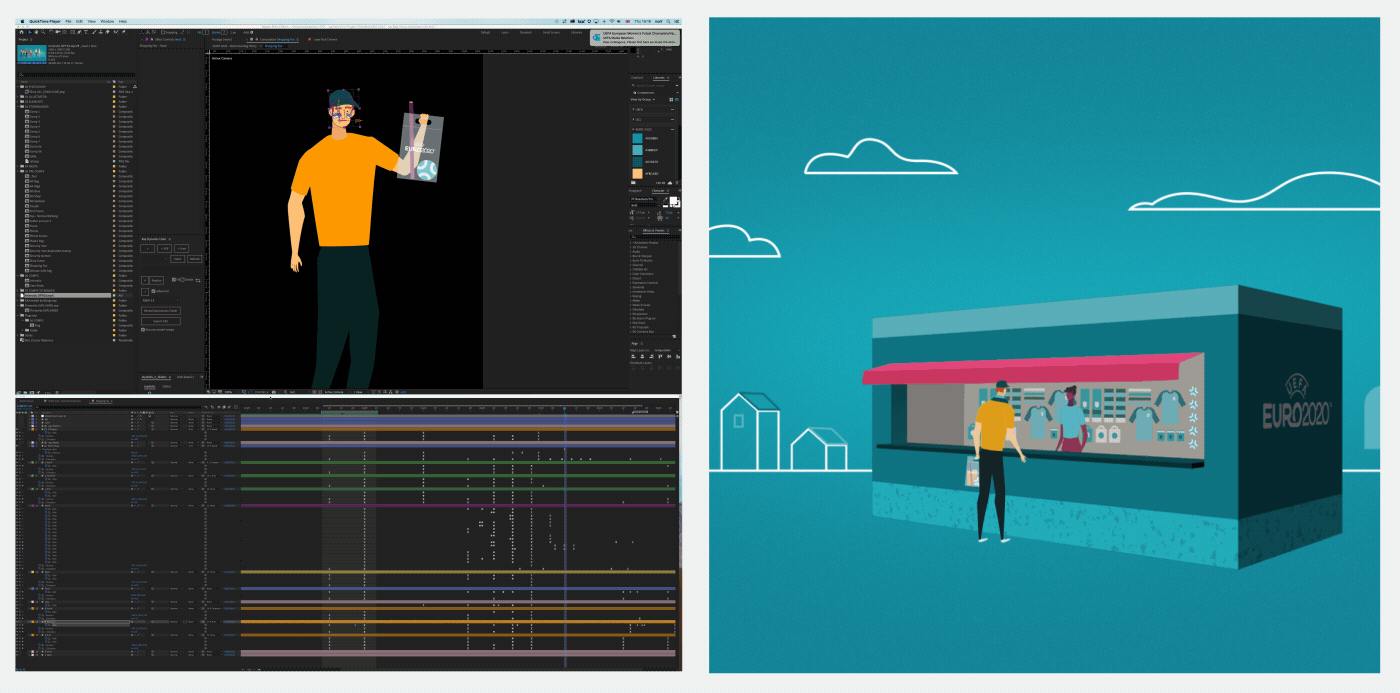Click the Motion Blur timeline icon
The width and height of the screenshot is (1400, 693).
pyautogui.click(x=229, y=407)
